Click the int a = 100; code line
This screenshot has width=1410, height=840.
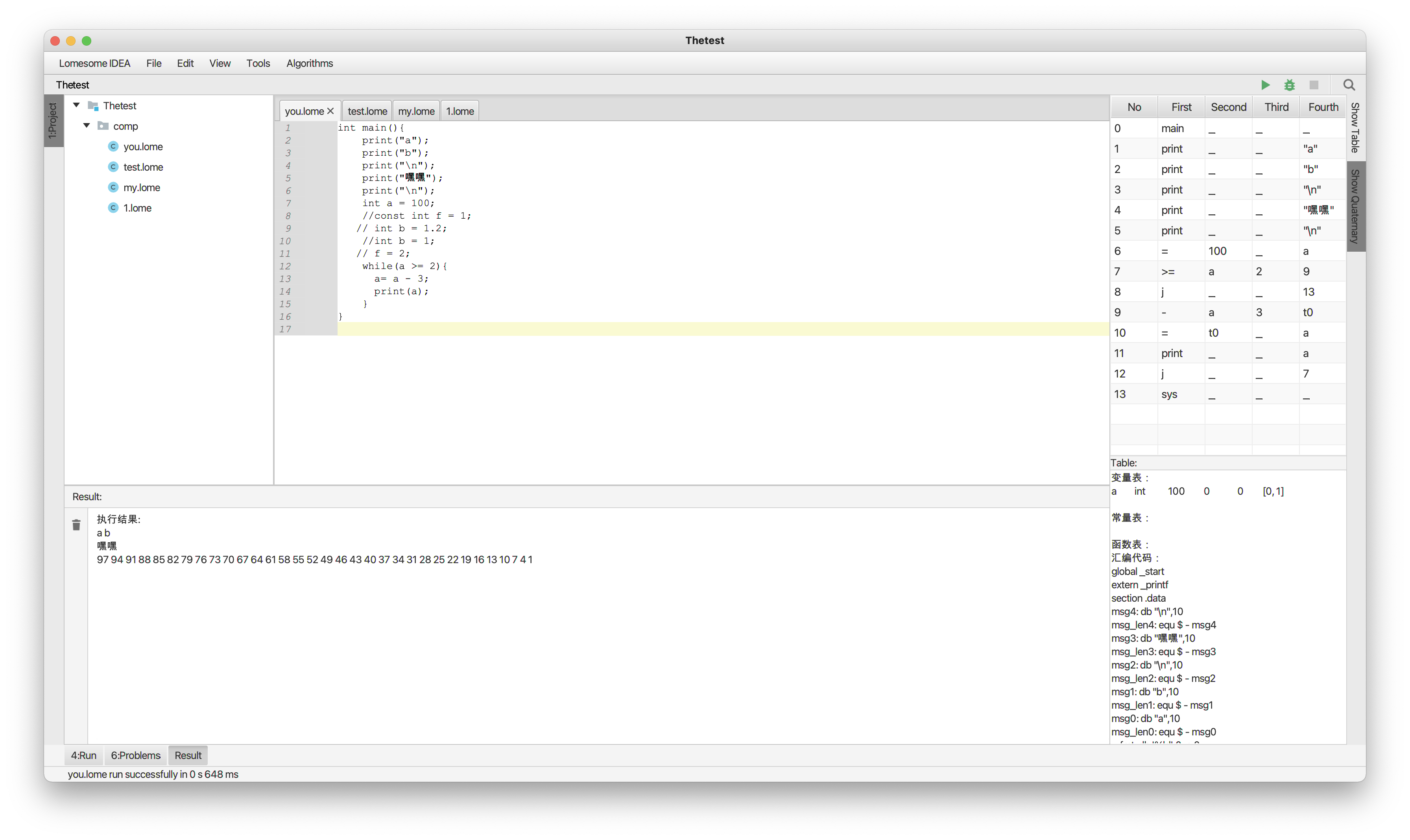pyautogui.click(x=399, y=203)
